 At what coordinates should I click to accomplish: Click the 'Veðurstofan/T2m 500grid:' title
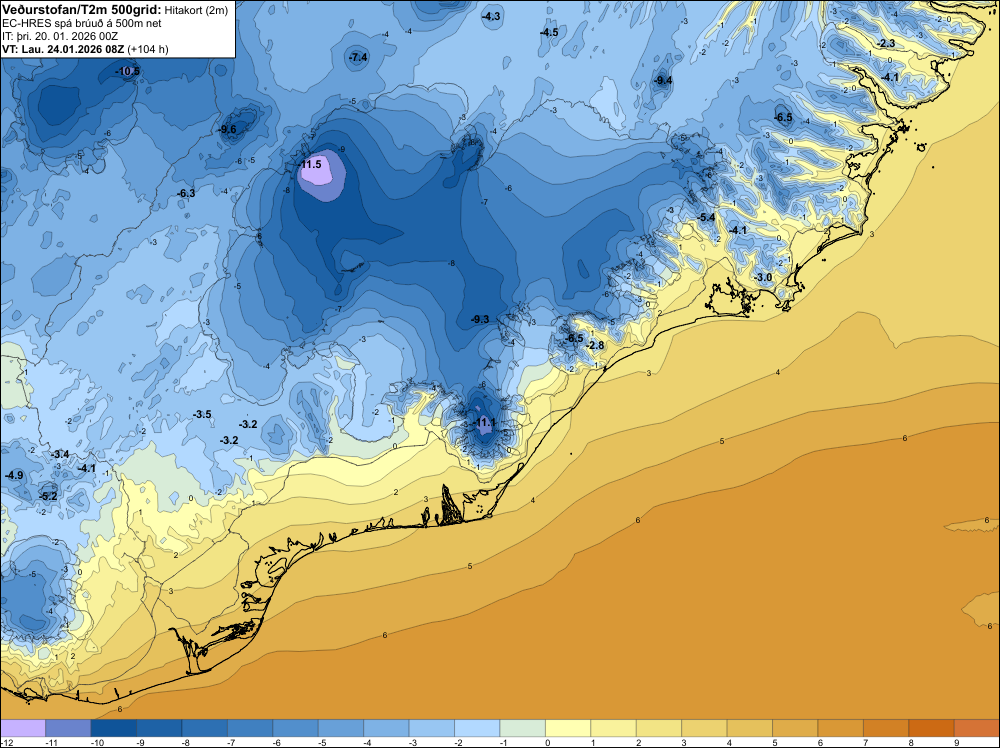[82, 9]
